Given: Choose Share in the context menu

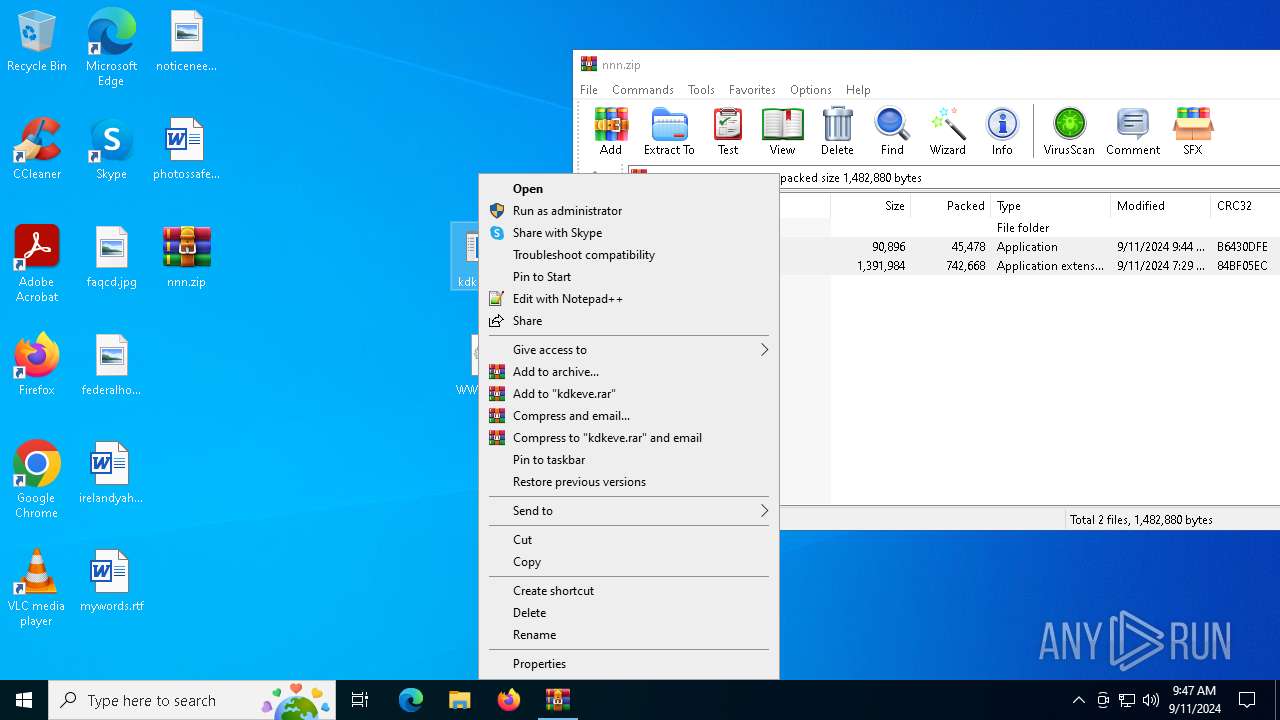Looking at the screenshot, I should click(x=629, y=321).
